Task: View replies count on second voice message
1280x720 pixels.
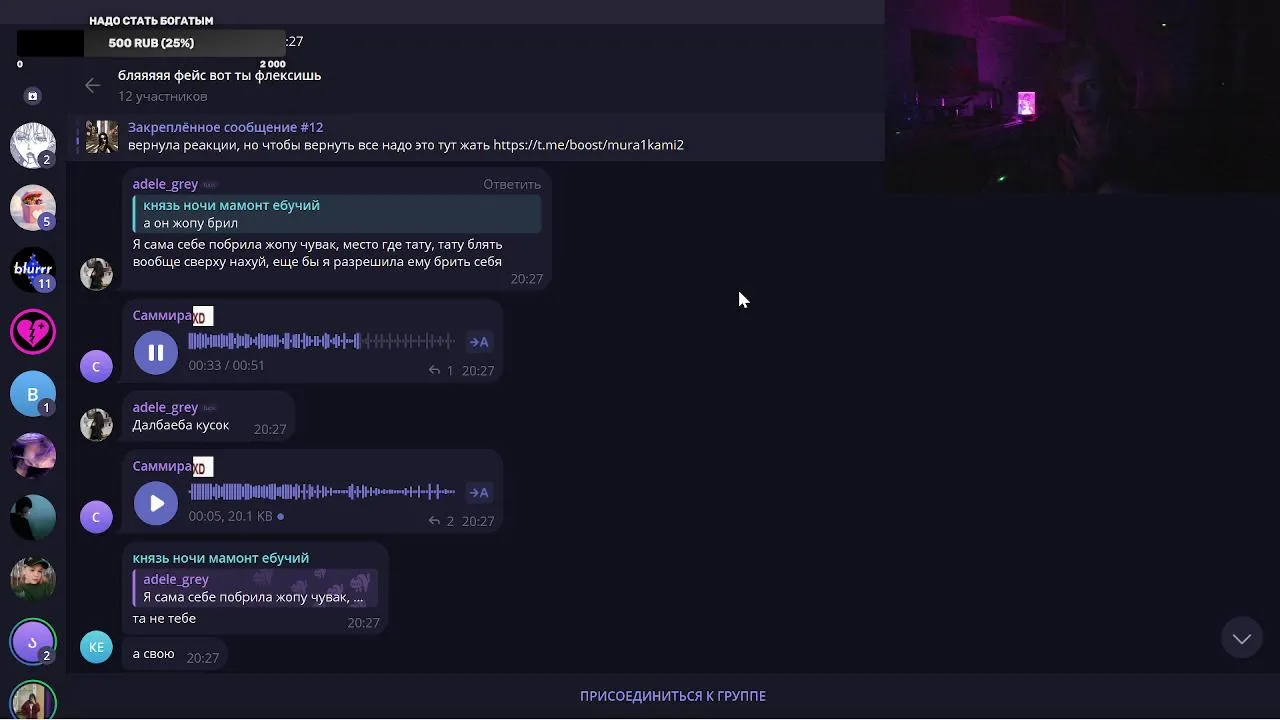Action: pos(441,521)
